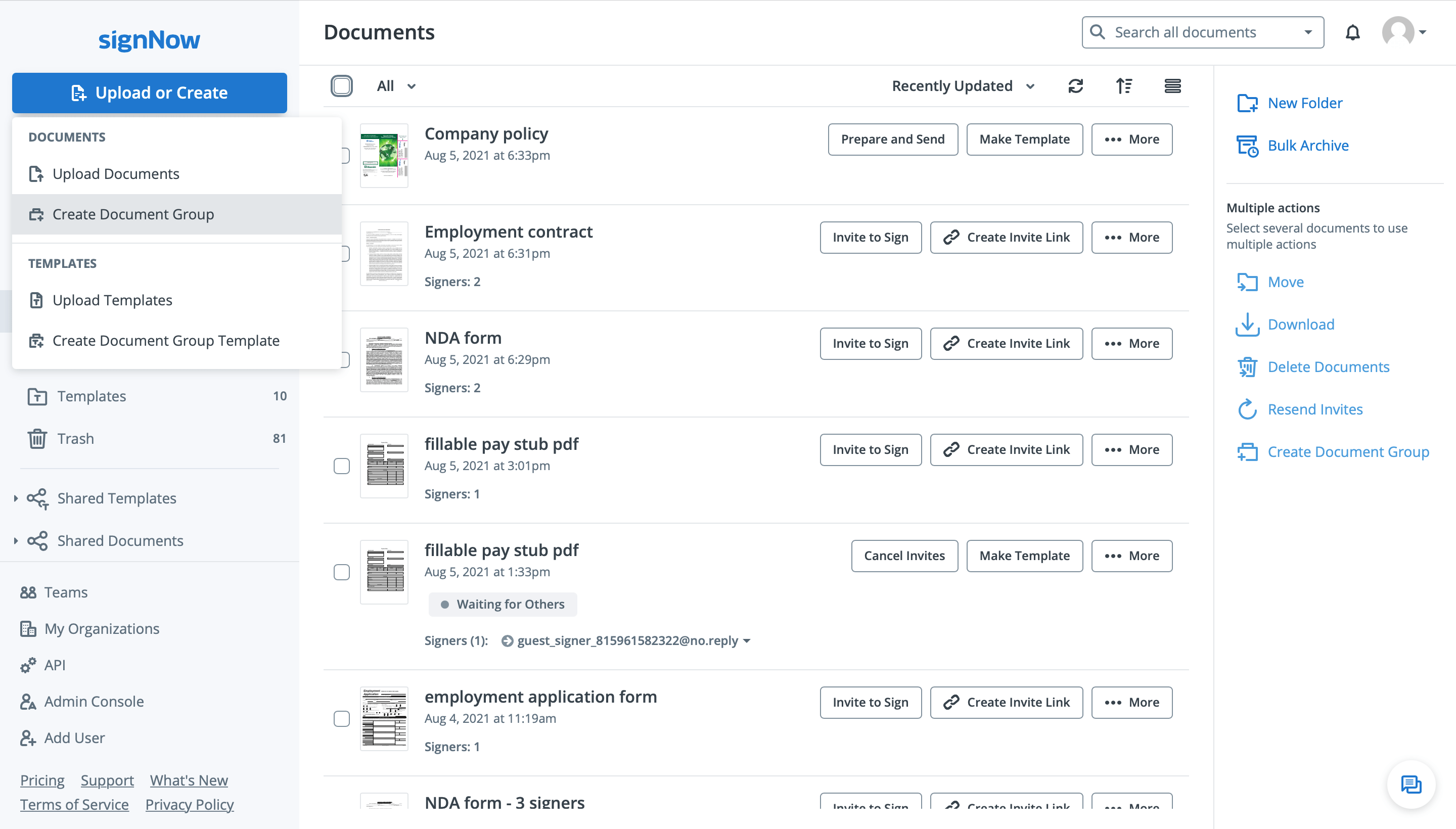Screen dimensions: 1456x829
Task: Expand the Recently Updated sort dropdown
Action: pos(961,85)
